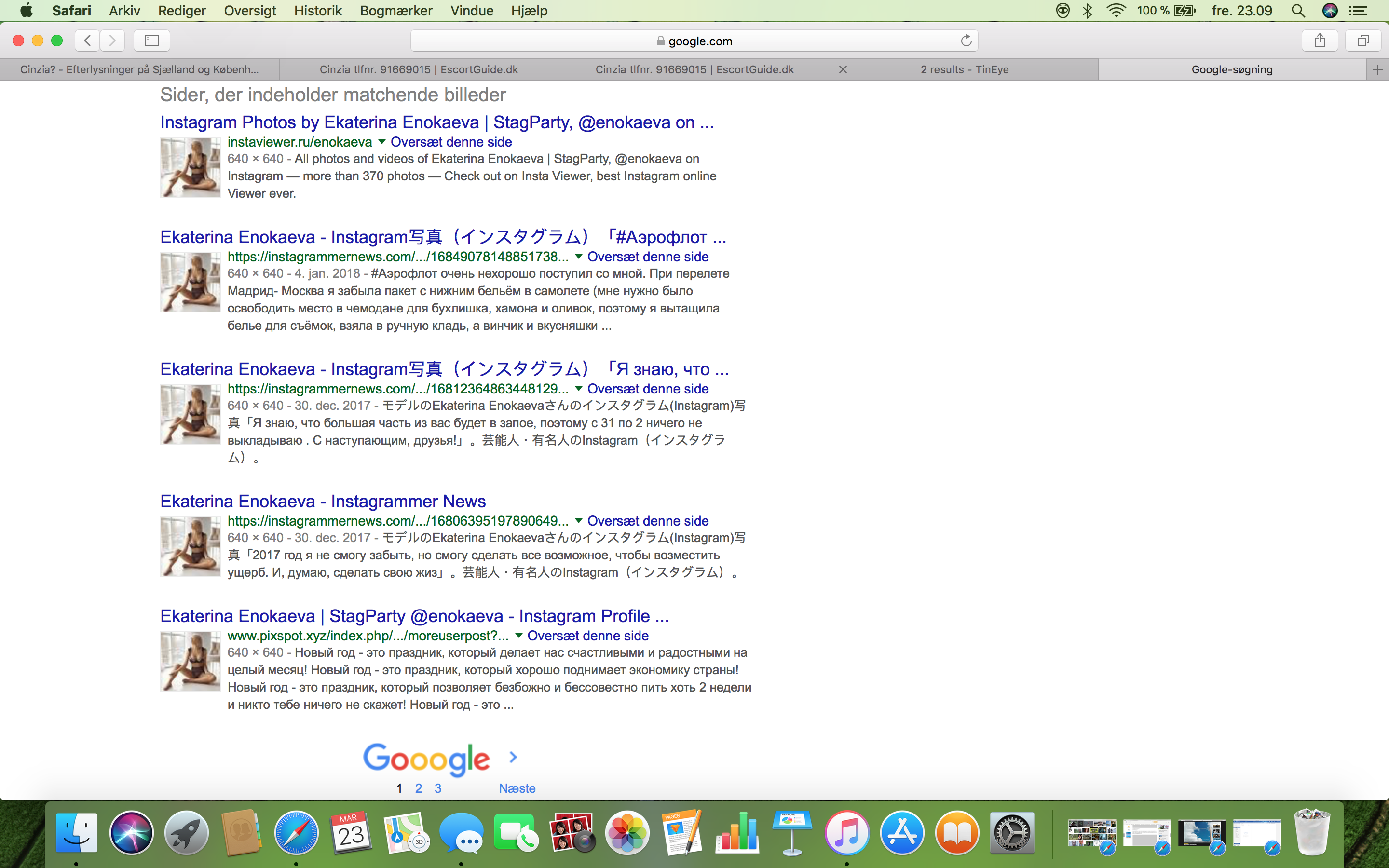Open the Rediger menu
The height and width of the screenshot is (868, 1389).
pos(182,10)
